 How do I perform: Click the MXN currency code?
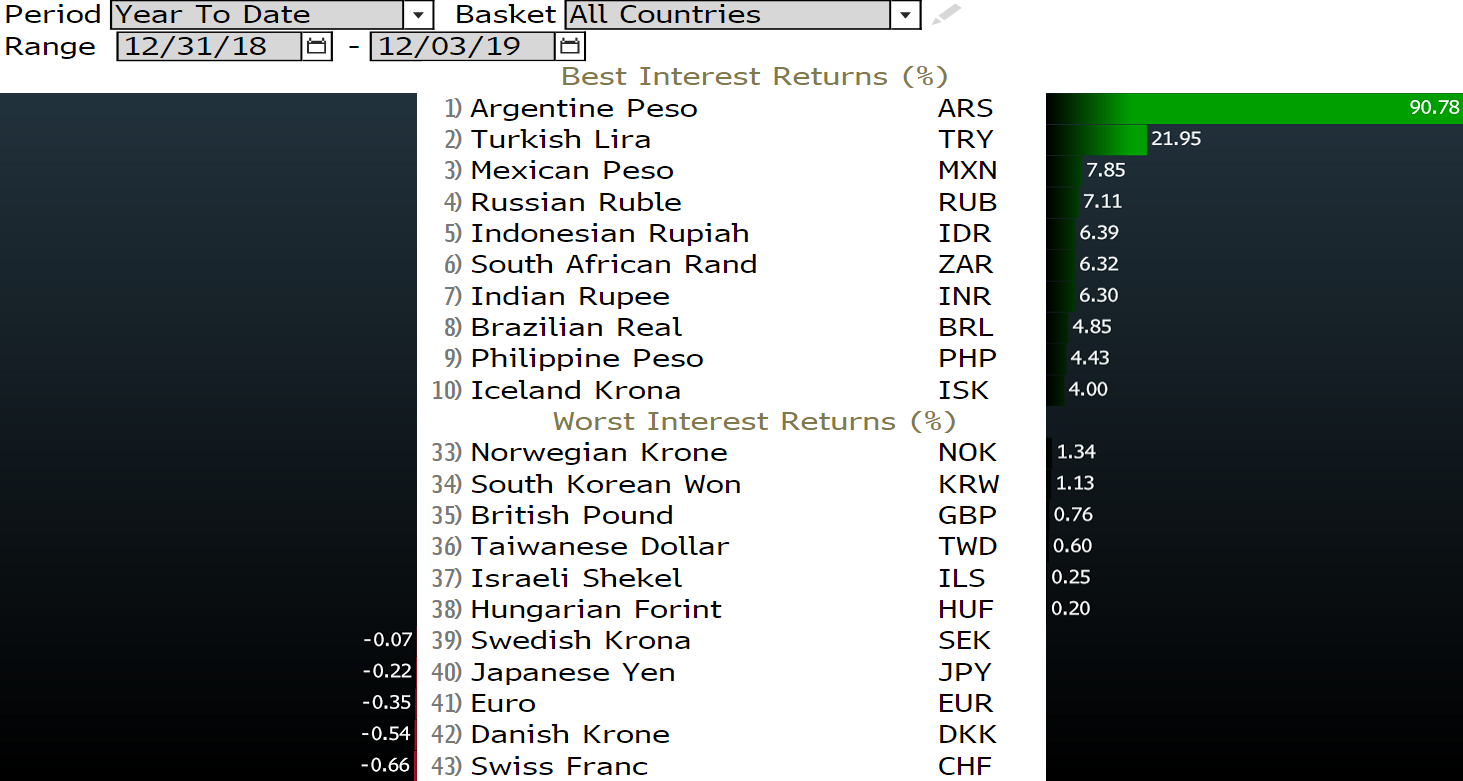click(x=968, y=171)
